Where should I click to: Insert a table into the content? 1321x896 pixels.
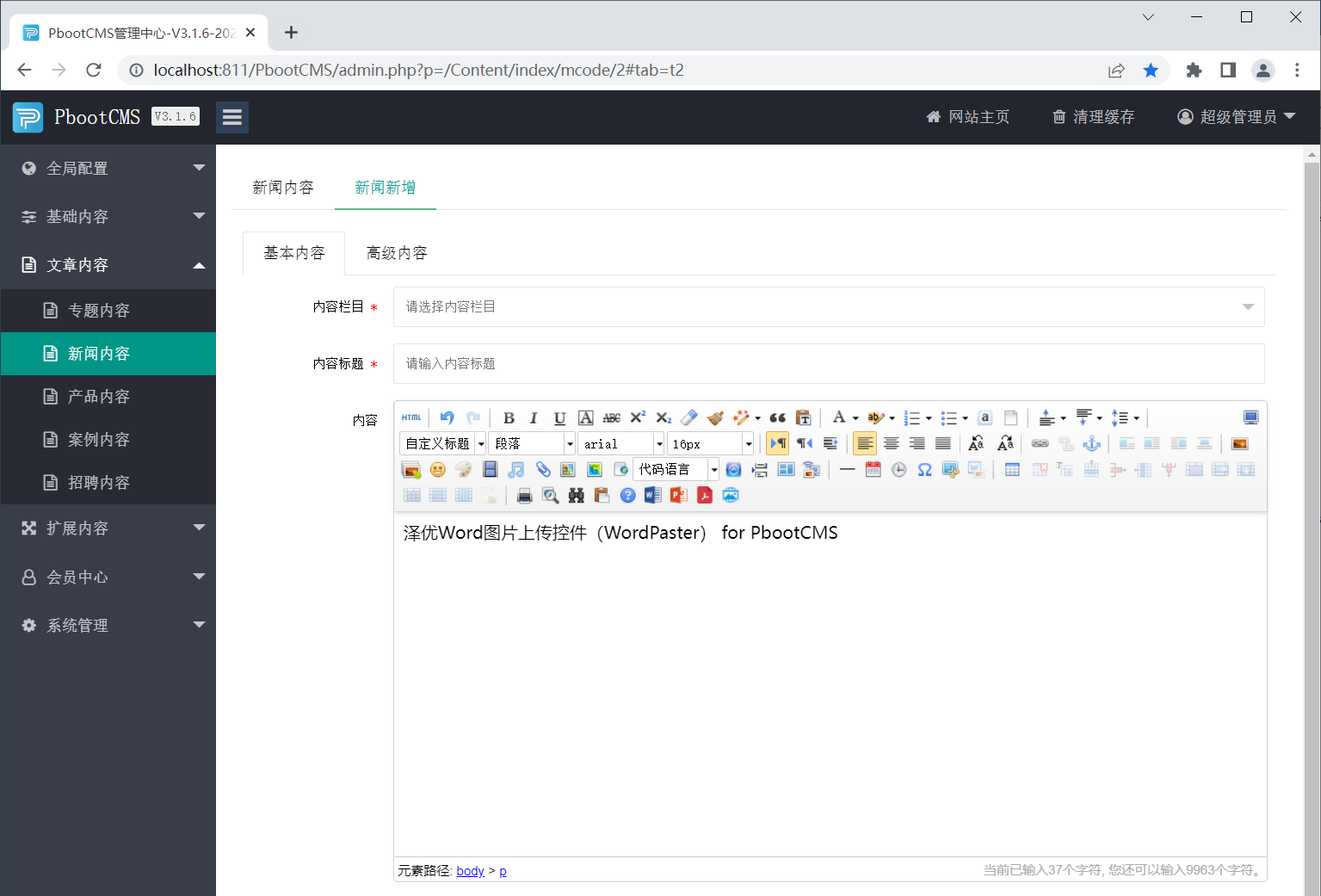pyautogui.click(x=1011, y=469)
